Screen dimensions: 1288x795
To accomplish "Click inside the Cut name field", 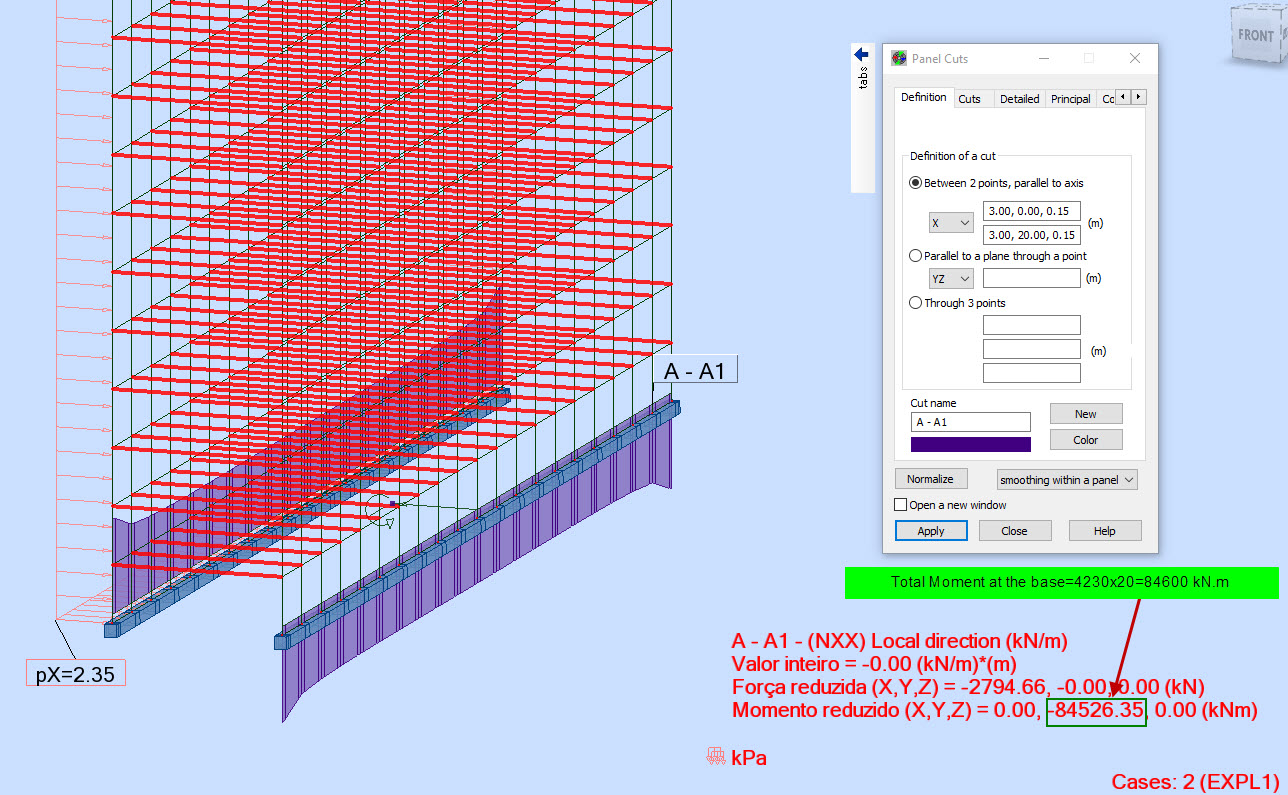I will click(x=970, y=421).
